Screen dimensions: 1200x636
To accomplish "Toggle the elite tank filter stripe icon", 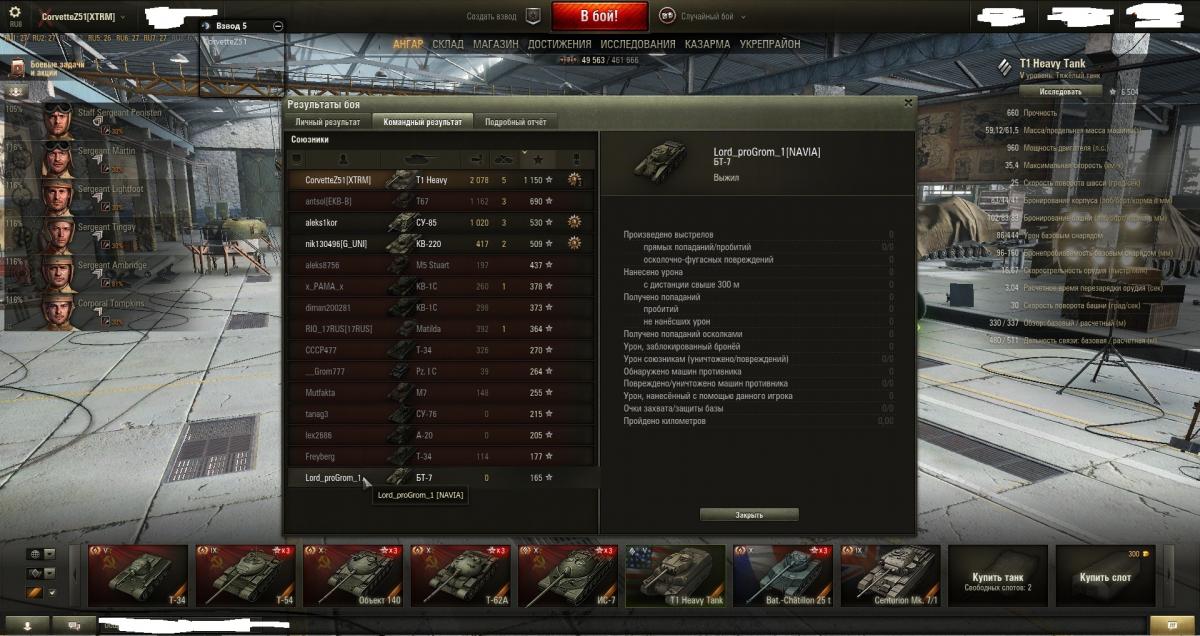I will click(x=33, y=593).
